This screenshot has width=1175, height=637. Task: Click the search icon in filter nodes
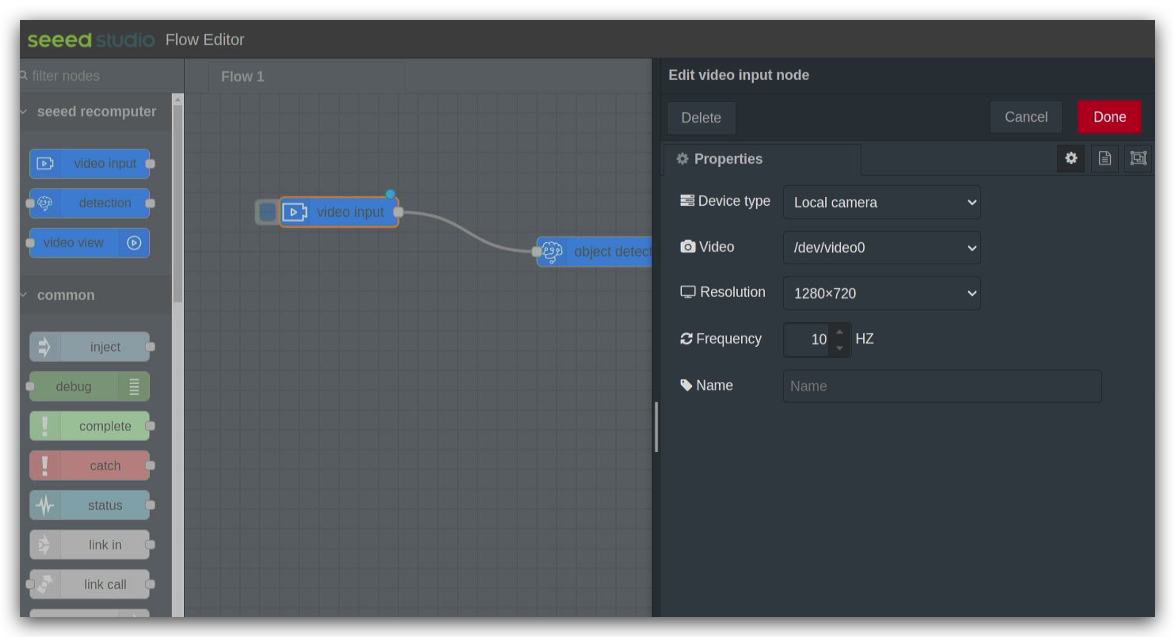24,76
